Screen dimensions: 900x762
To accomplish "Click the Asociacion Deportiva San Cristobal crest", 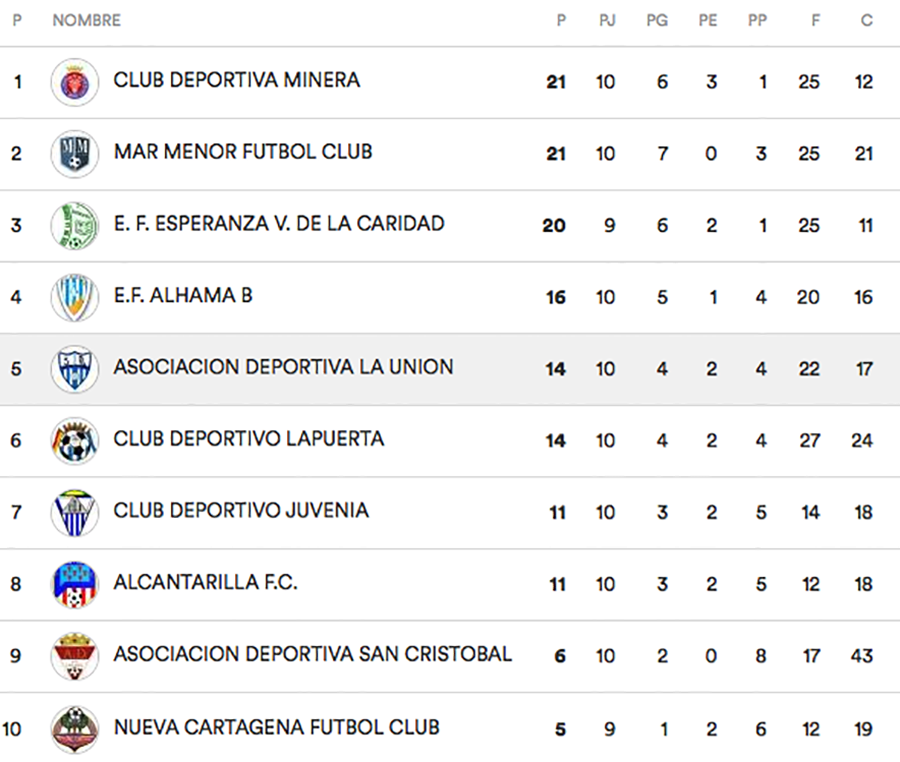I will point(75,656).
